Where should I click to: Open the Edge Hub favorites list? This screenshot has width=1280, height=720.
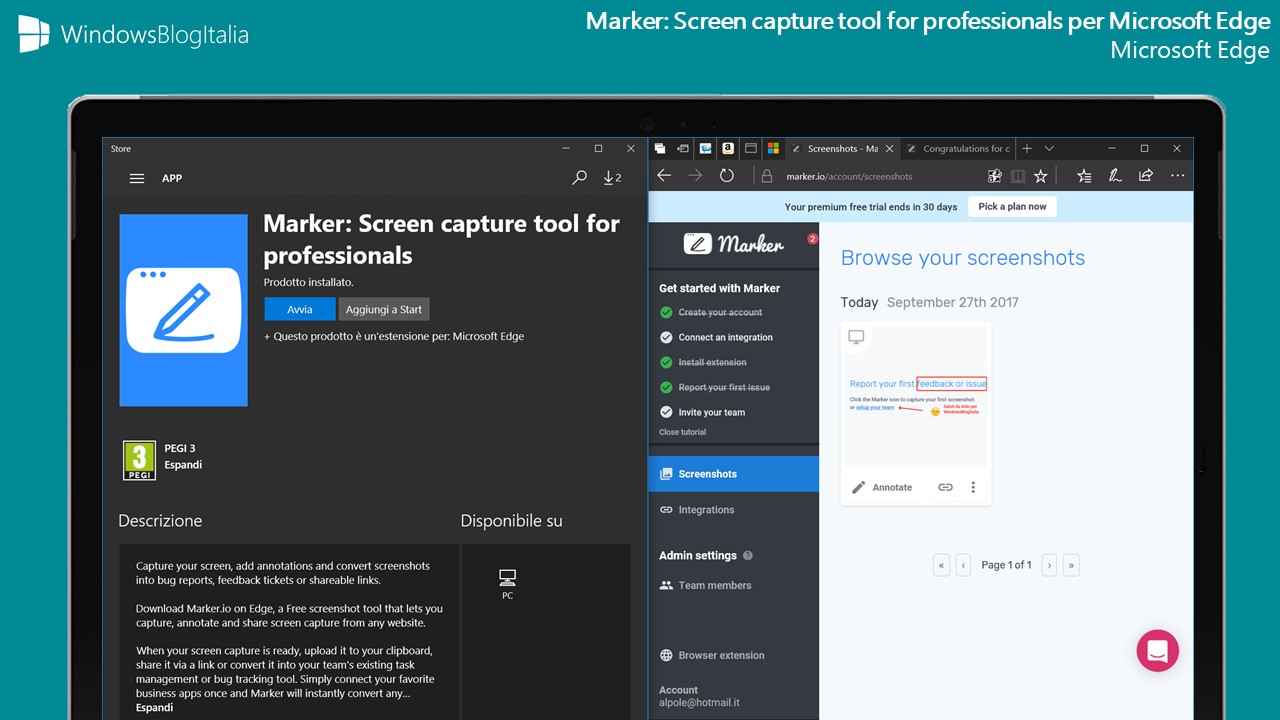[1084, 176]
